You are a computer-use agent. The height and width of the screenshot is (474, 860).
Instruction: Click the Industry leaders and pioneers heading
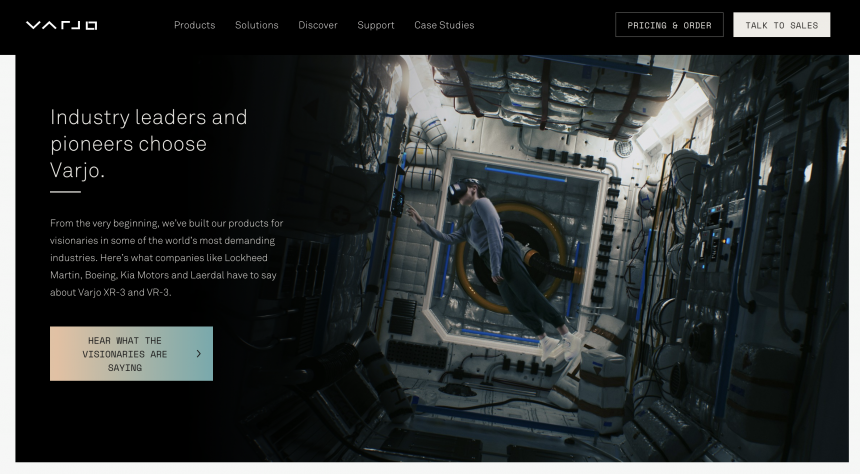pyautogui.click(x=149, y=143)
